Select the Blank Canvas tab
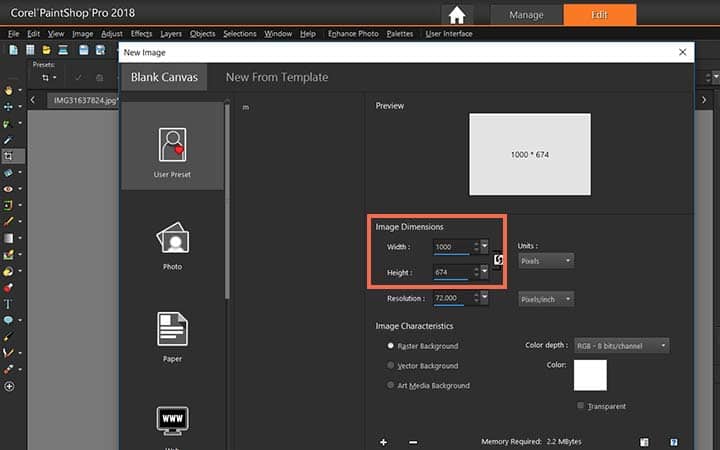This screenshot has width=720, height=450. (x=164, y=77)
